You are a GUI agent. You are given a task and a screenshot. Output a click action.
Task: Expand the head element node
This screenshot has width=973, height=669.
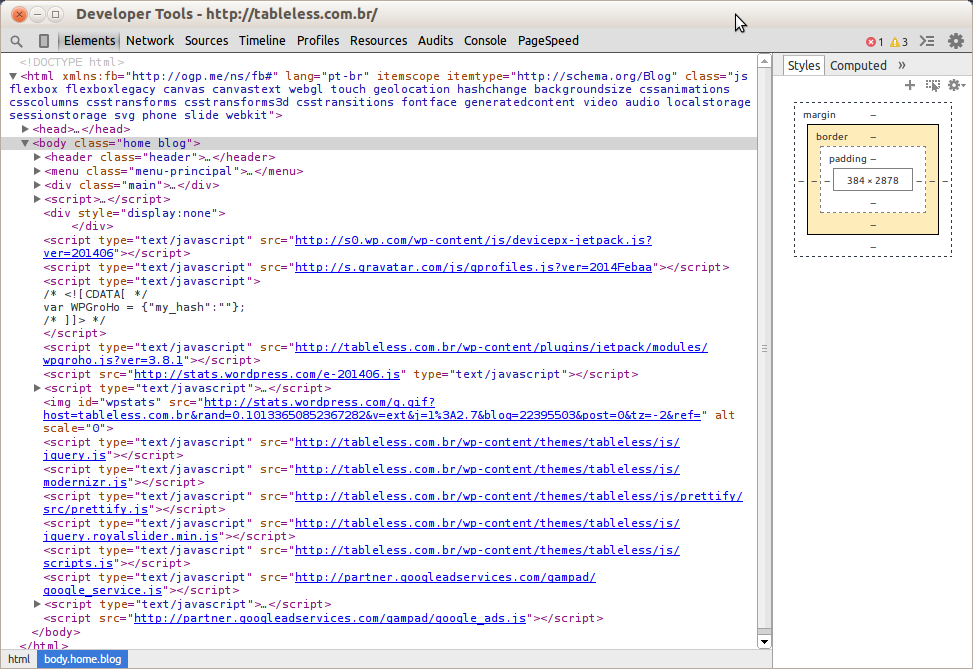pos(25,129)
